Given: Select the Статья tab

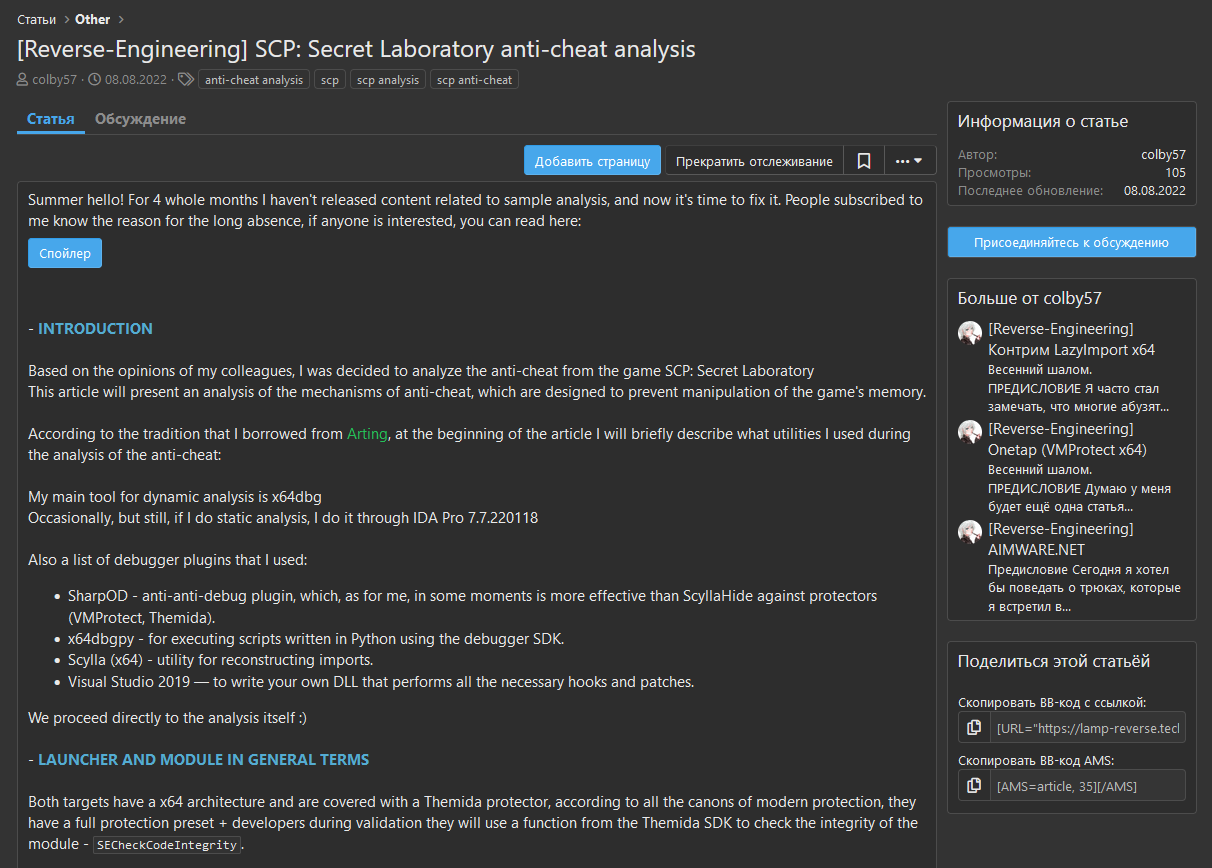Looking at the screenshot, I should 51,119.
